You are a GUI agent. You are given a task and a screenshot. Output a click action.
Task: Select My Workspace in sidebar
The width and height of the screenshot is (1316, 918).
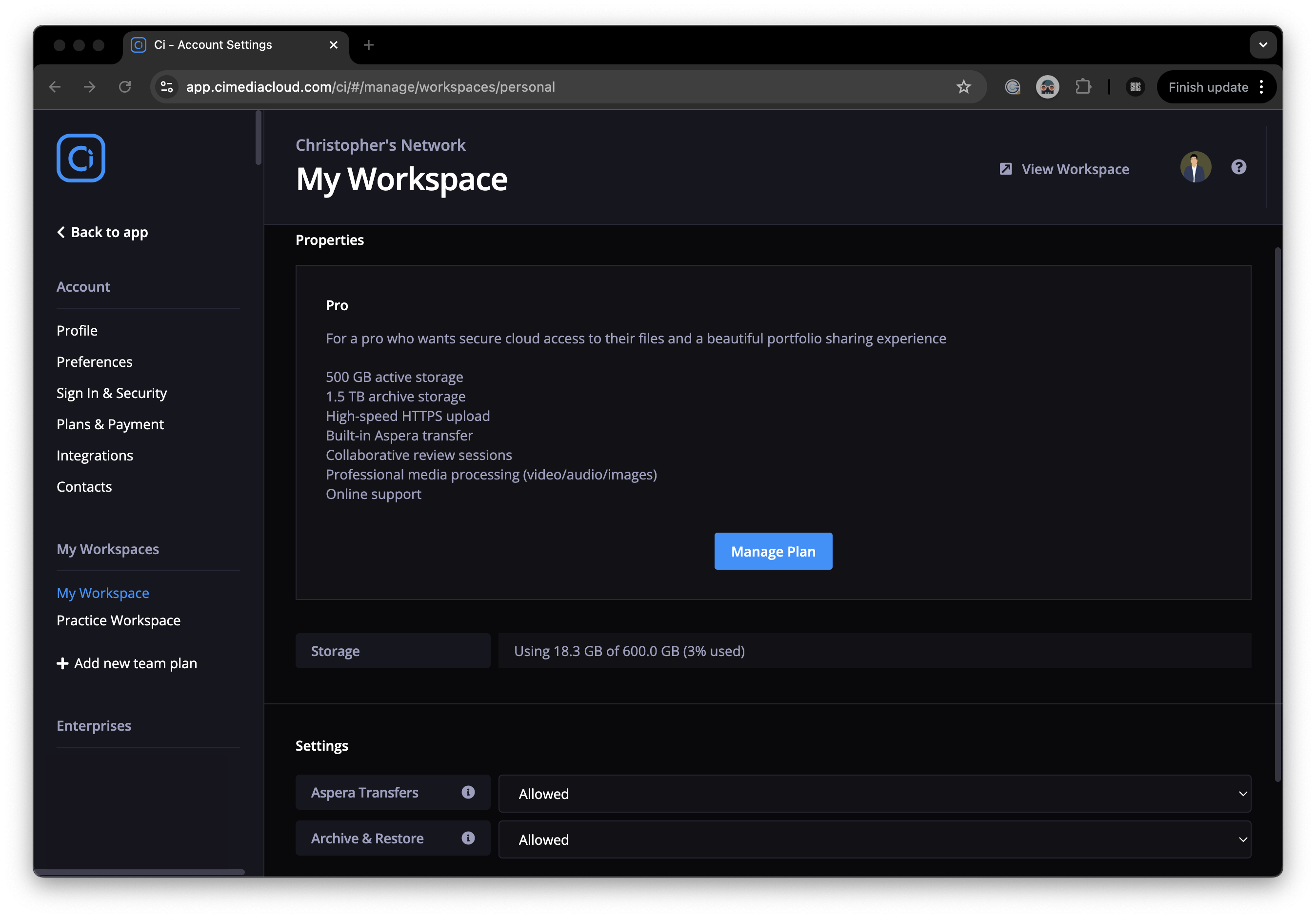102,593
